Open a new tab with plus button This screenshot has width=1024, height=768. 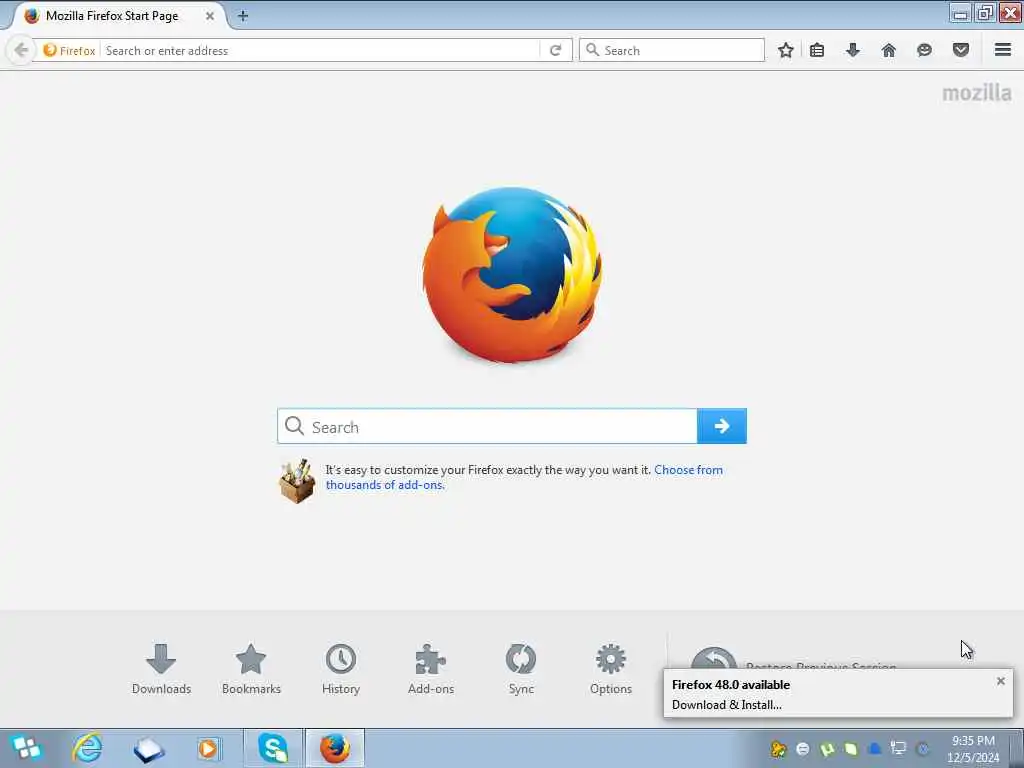pyautogui.click(x=242, y=16)
